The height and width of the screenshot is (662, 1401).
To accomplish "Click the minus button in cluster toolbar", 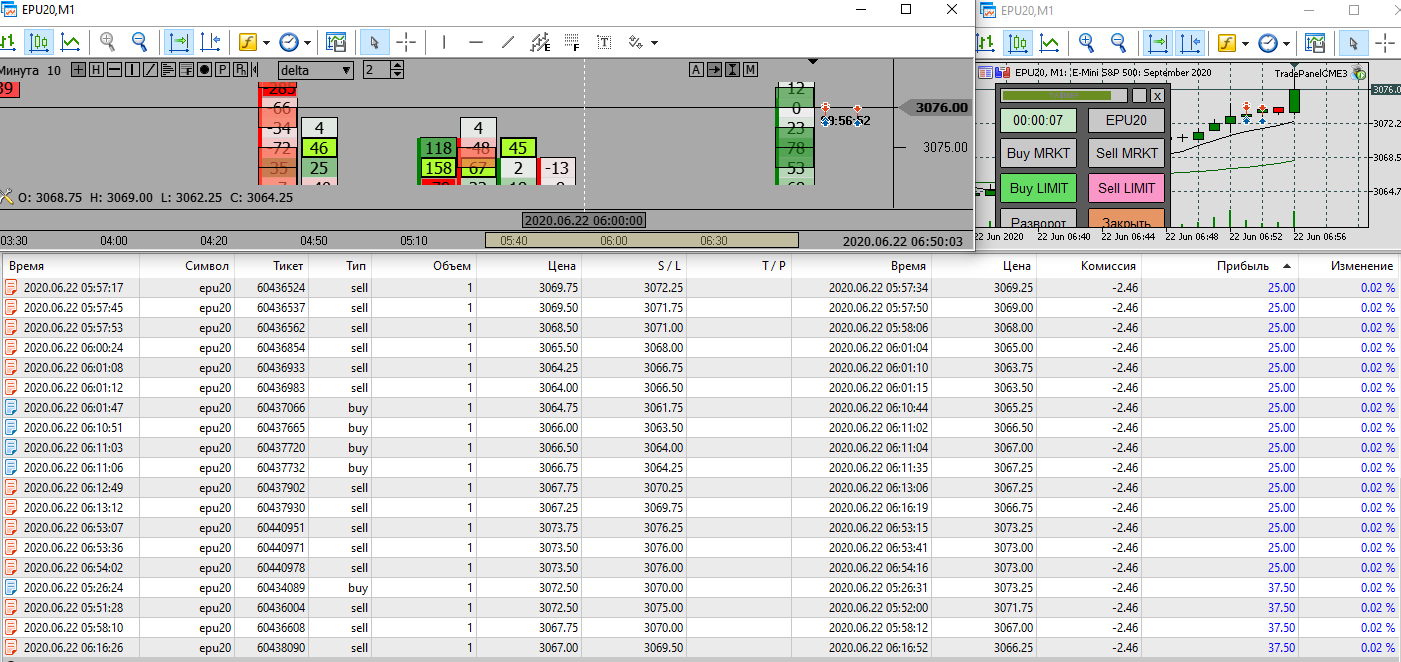I will pos(114,70).
